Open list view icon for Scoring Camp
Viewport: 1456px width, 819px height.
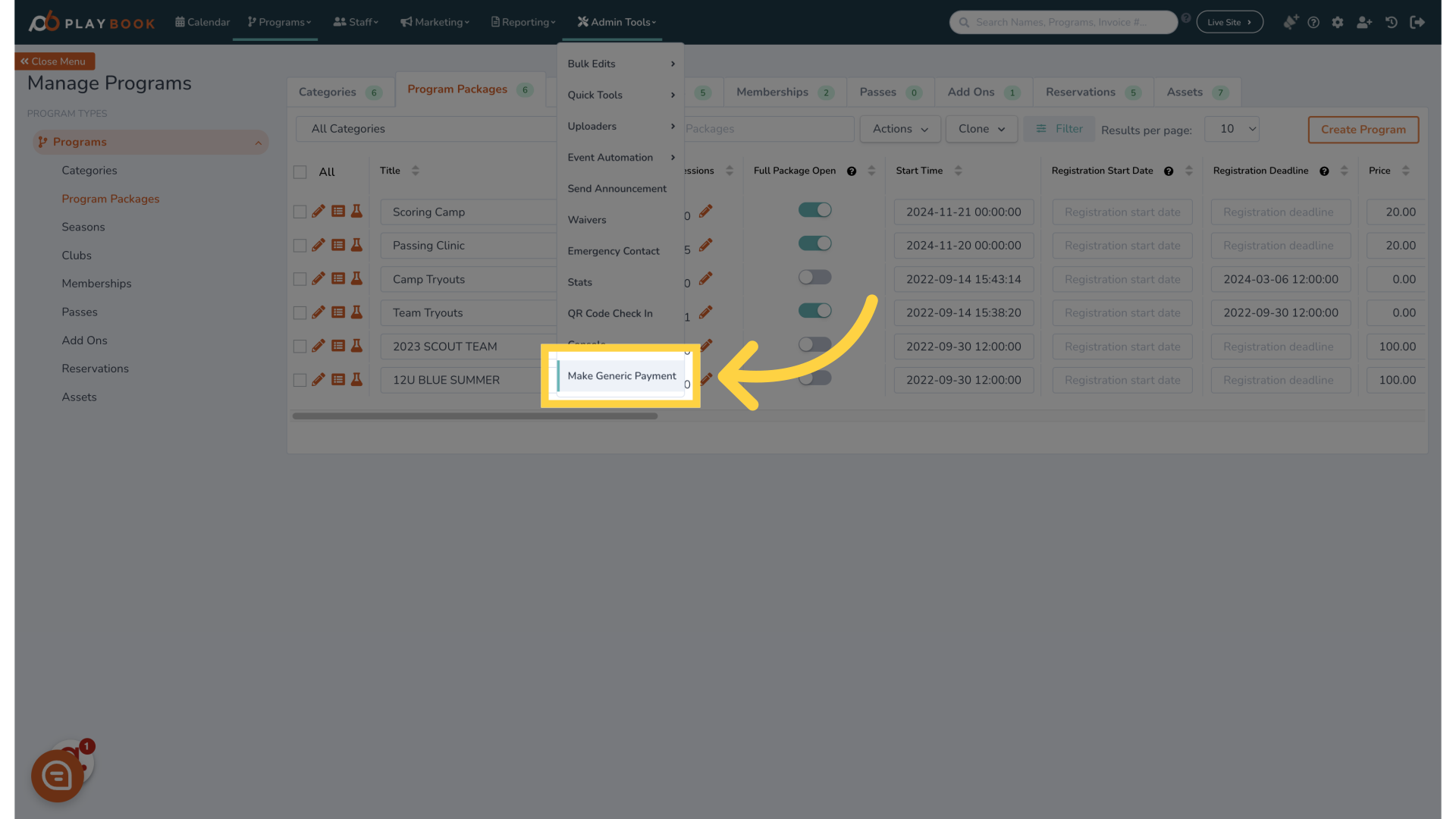338,212
